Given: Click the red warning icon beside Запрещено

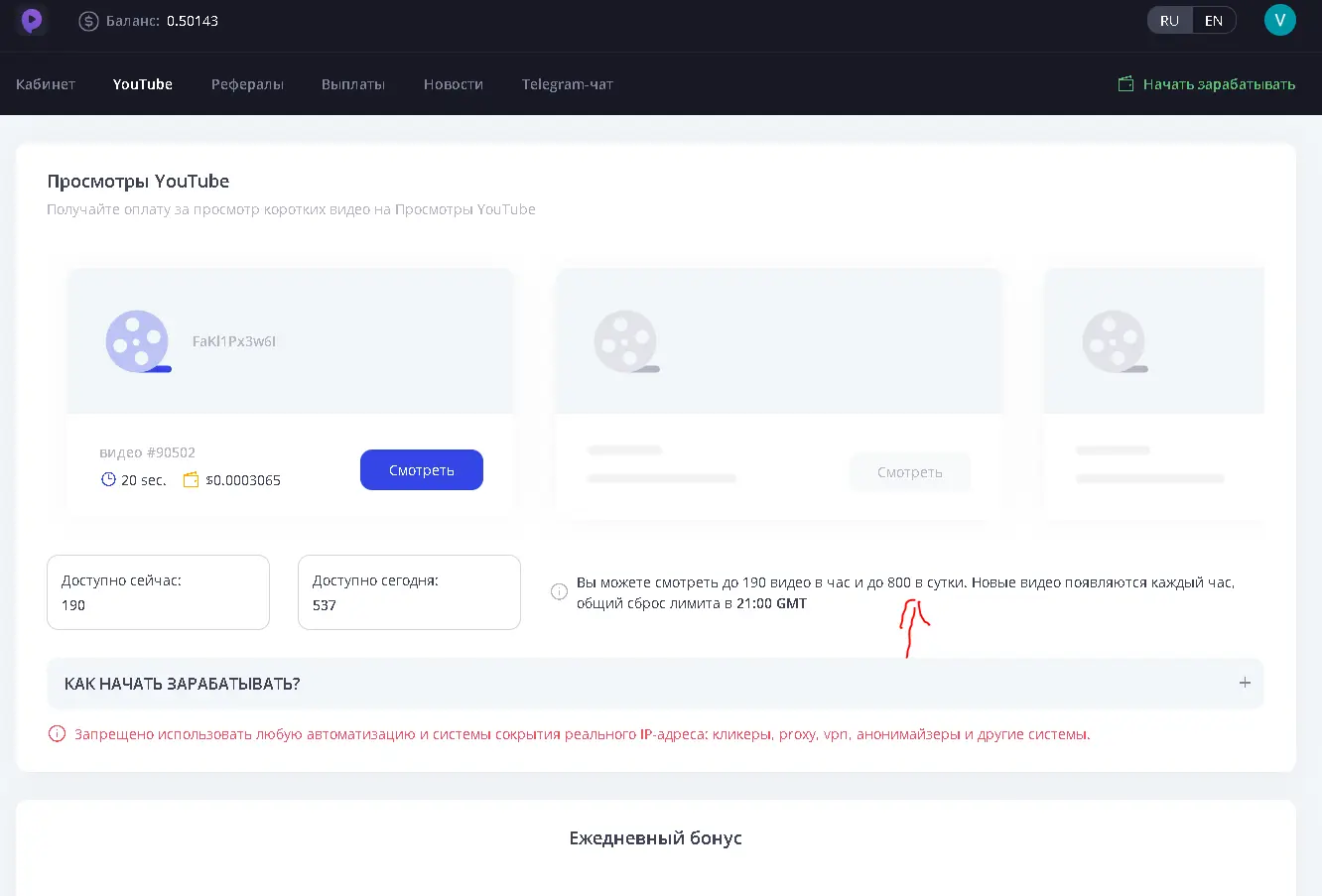Looking at the screenshot, I should pos(58,735).
